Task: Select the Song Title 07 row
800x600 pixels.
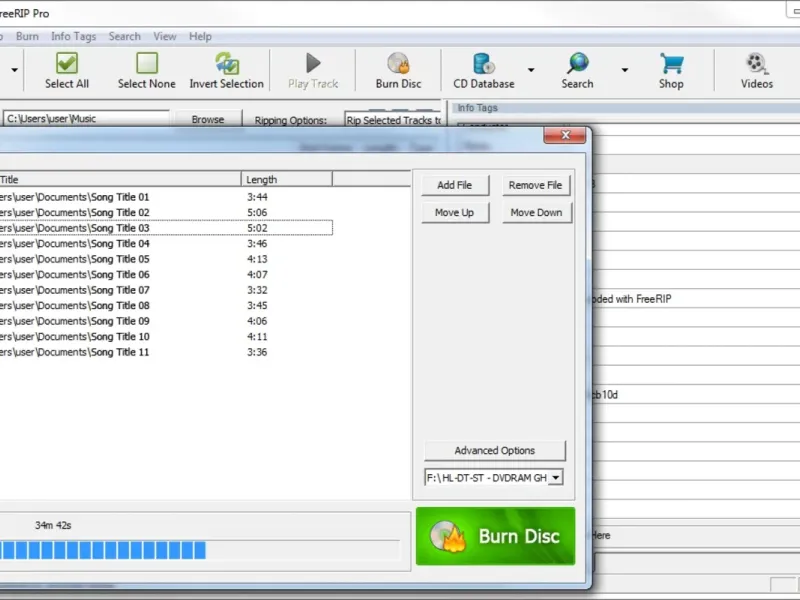Action: click(x=166, y=290)
